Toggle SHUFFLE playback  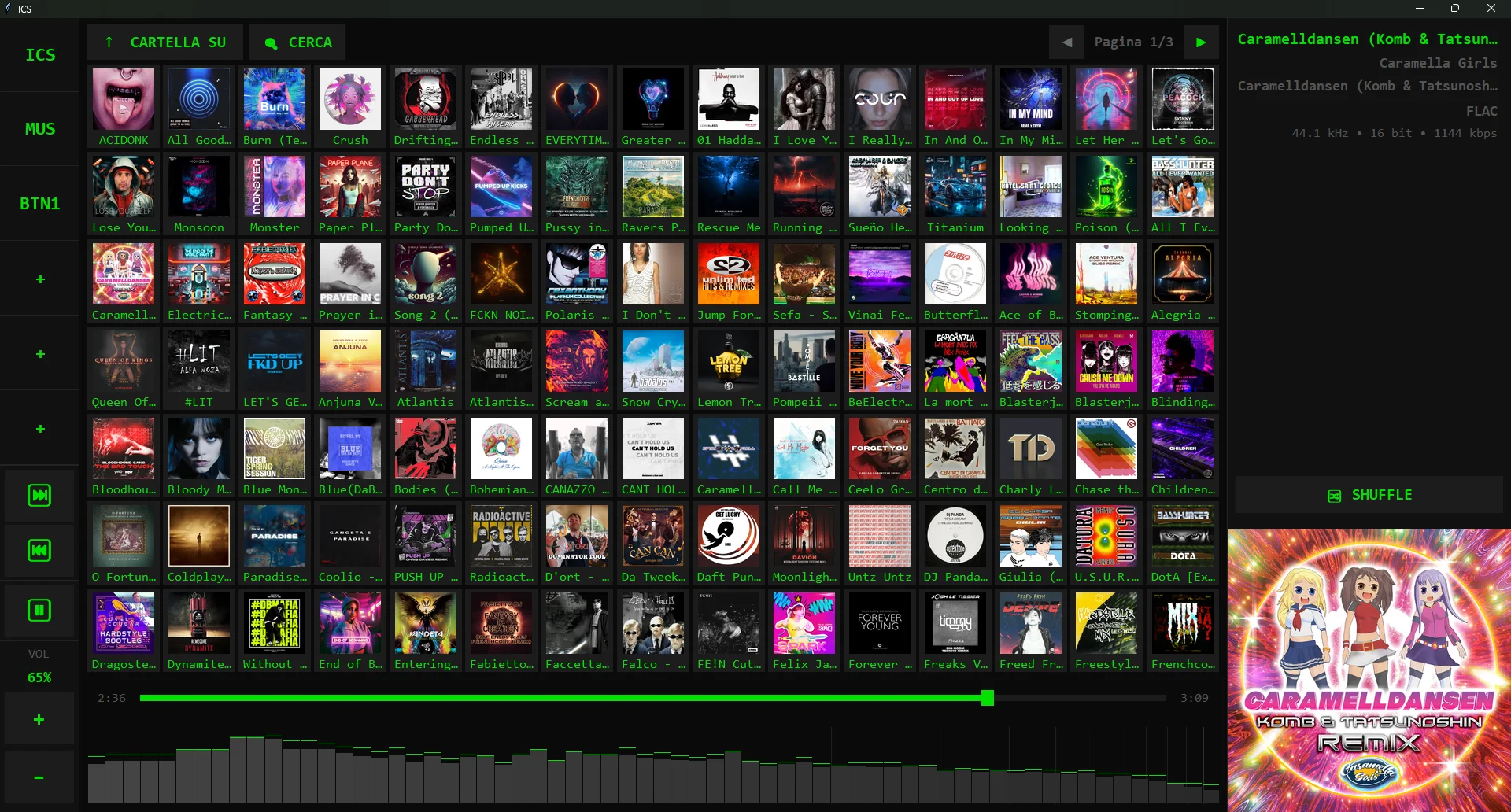(1369, 495)
